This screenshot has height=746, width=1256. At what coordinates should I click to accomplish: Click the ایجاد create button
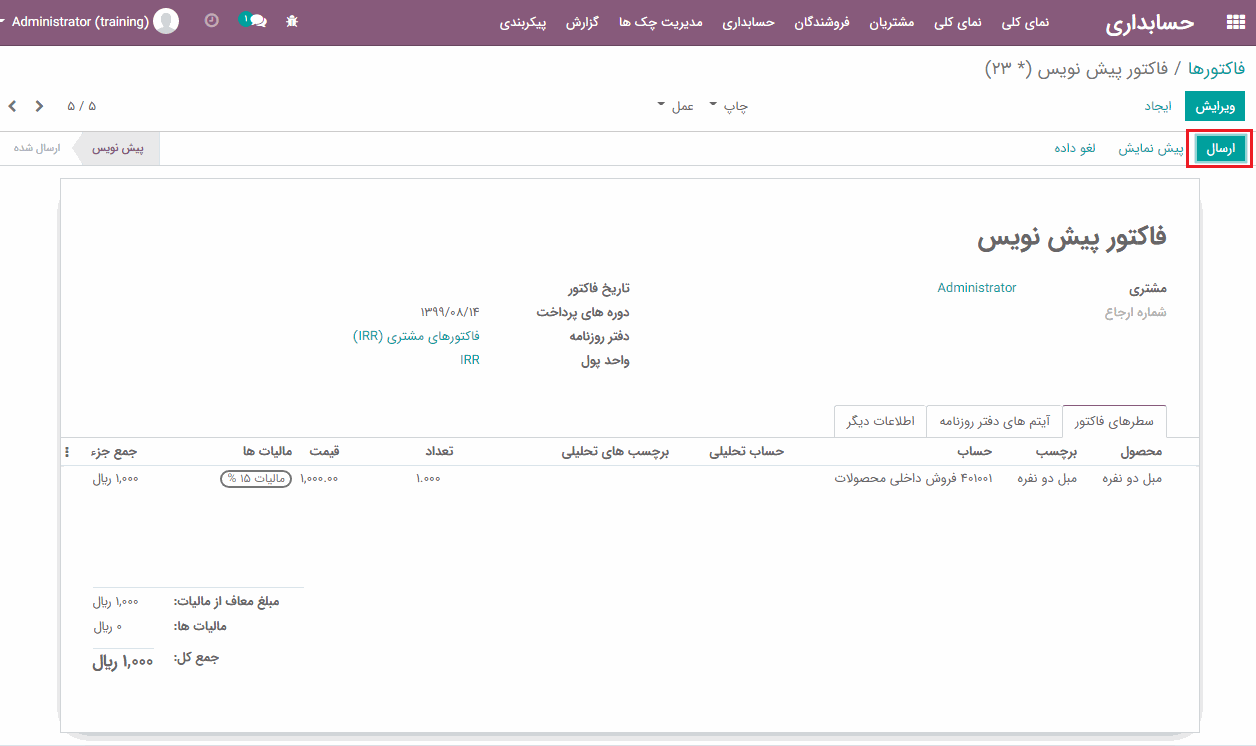[1158, 106]
